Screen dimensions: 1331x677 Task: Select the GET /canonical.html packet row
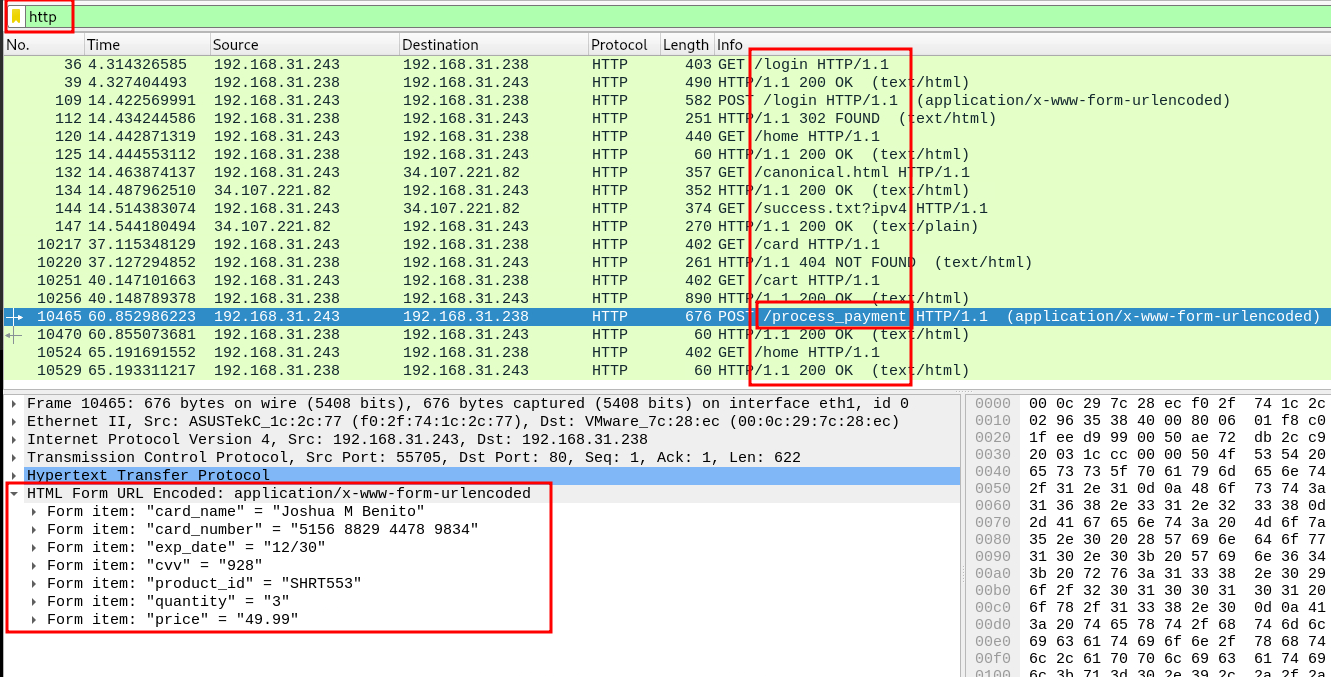[400, 173]
